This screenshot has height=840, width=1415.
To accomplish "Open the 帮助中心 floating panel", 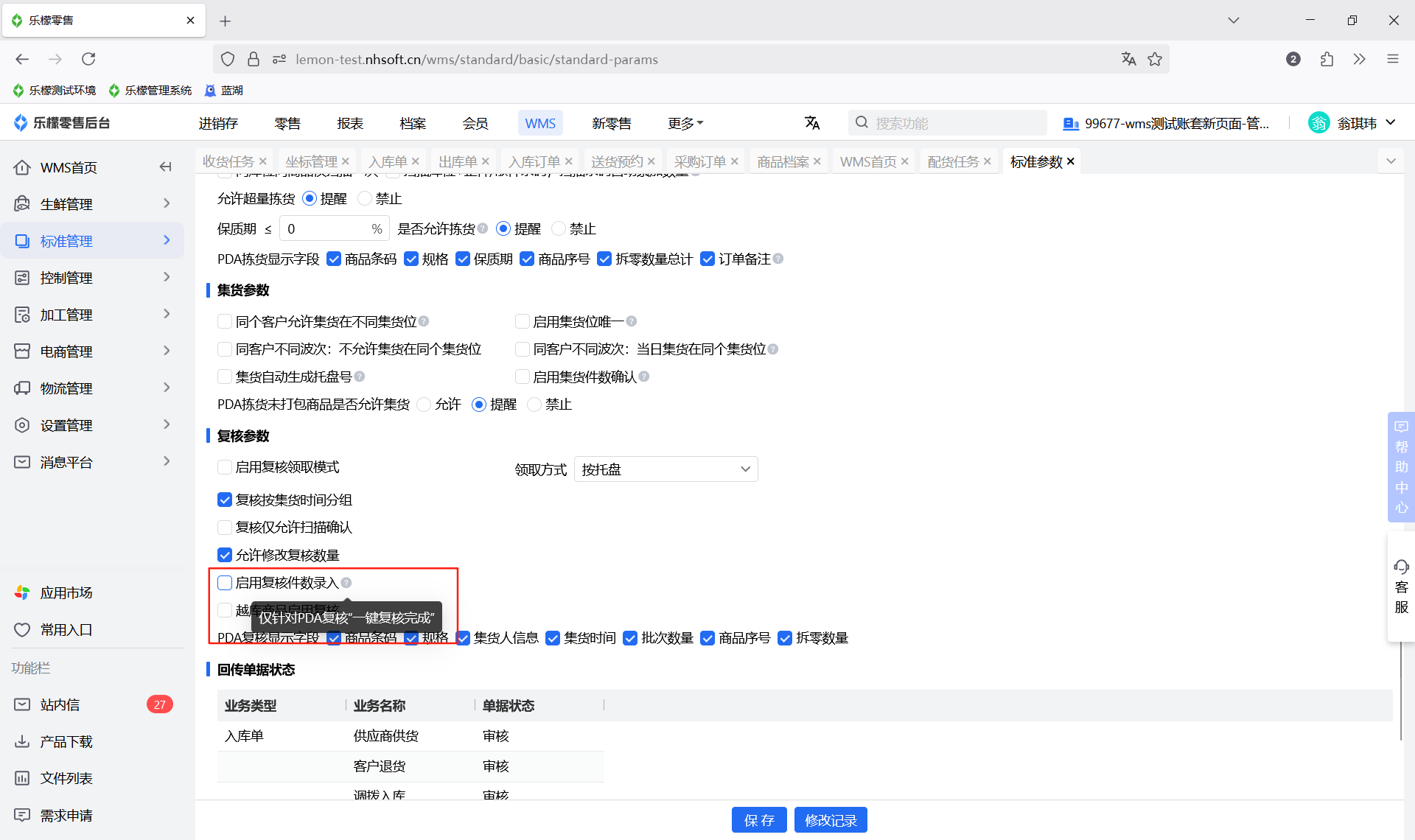I will pos(1401,466).
